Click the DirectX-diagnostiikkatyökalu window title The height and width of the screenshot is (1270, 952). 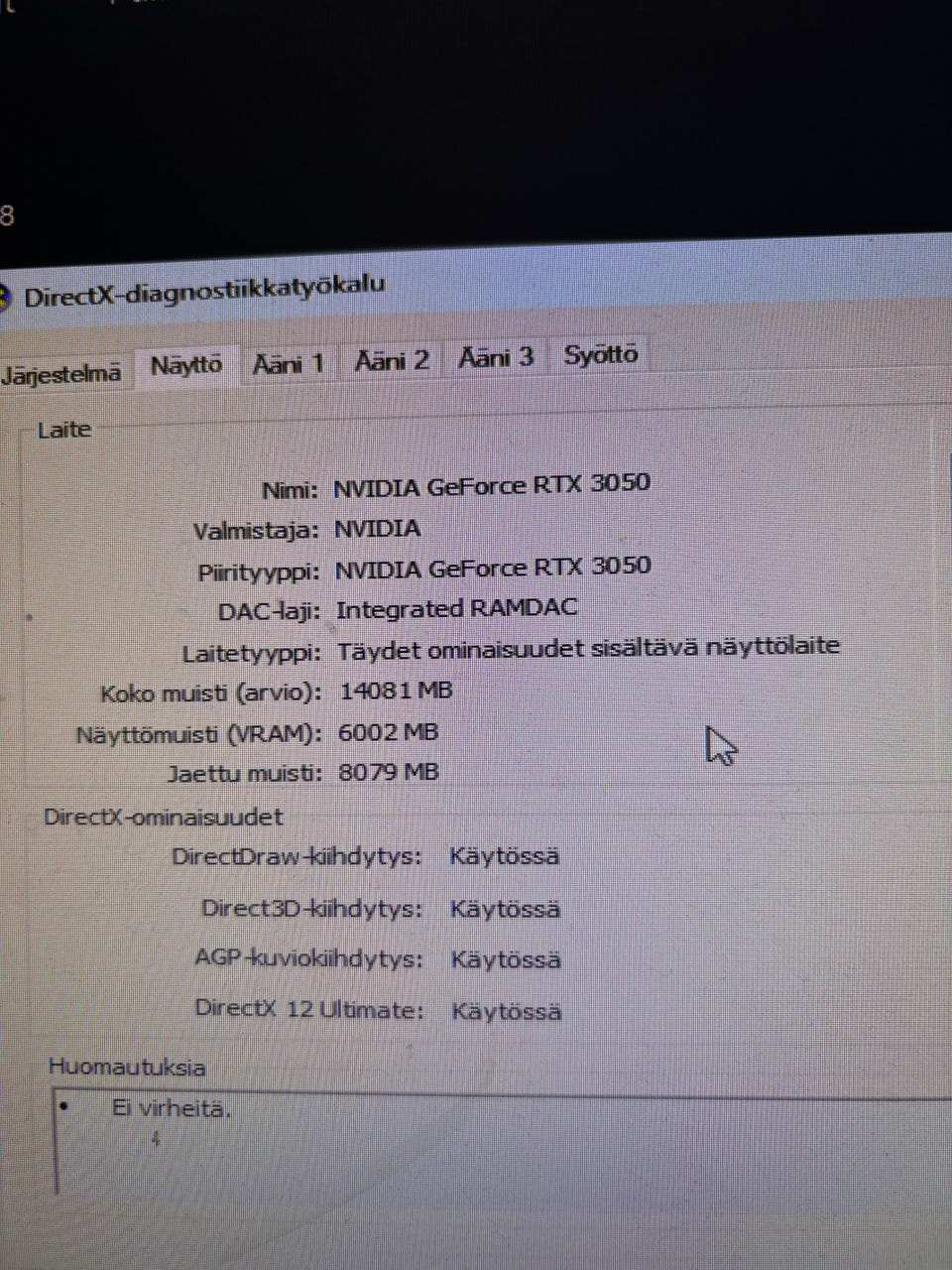tap(204, 291)
